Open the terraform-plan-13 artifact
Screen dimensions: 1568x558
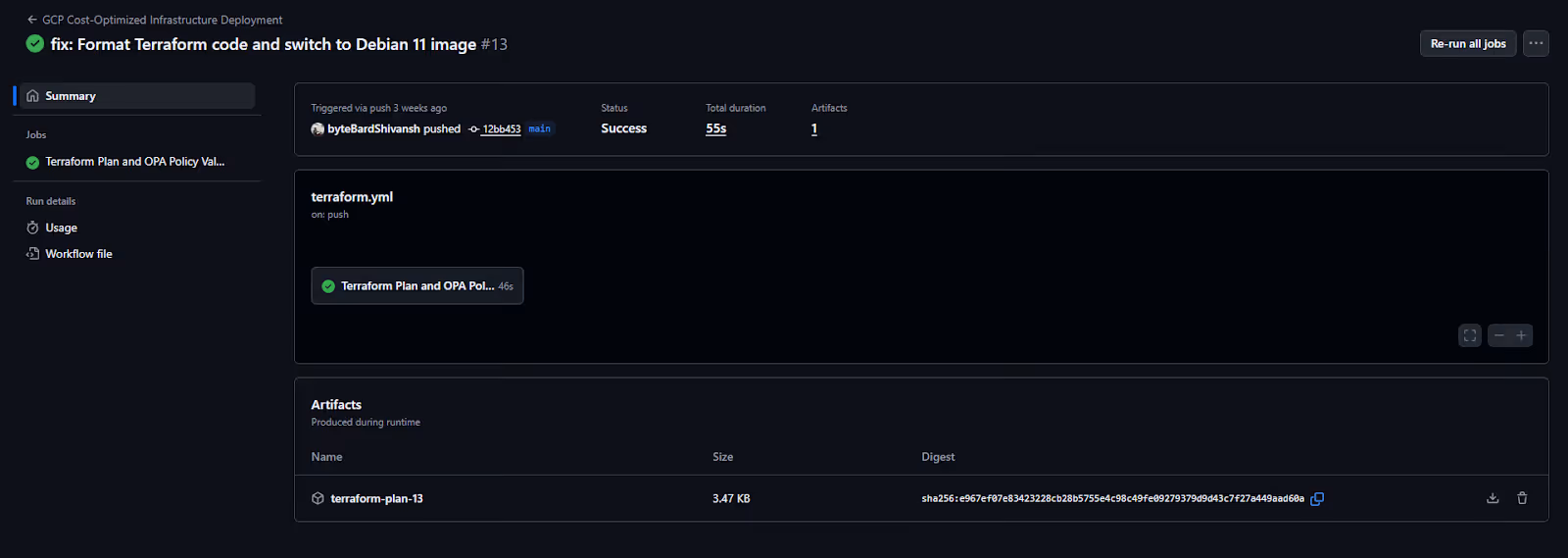[377, 498]
